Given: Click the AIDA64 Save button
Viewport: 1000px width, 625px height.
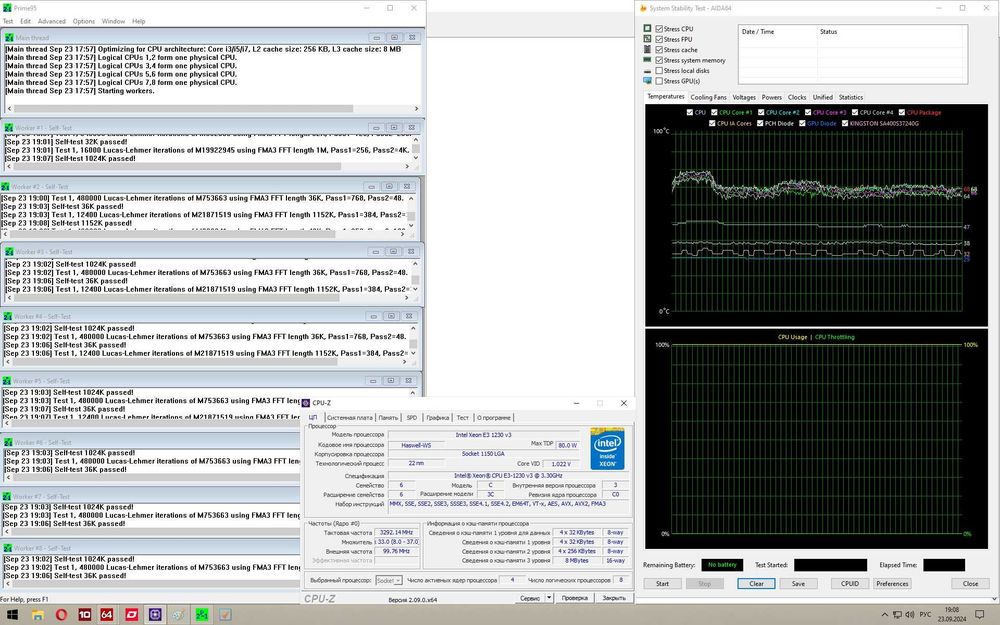Looking at the screenshot, I should tap(798, 584).
